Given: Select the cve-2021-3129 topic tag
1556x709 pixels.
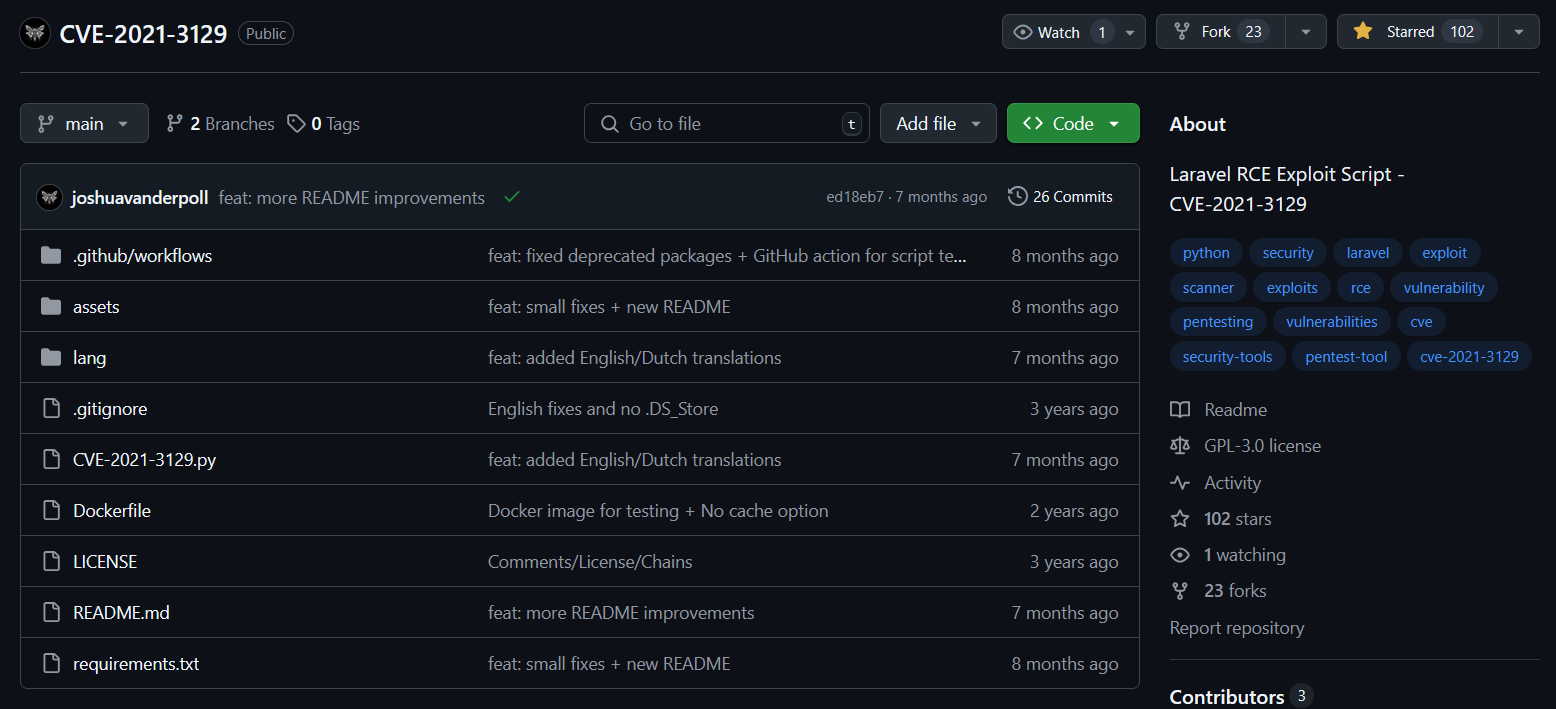Looking at the screenshot, I should click(x=1469, y=357).
